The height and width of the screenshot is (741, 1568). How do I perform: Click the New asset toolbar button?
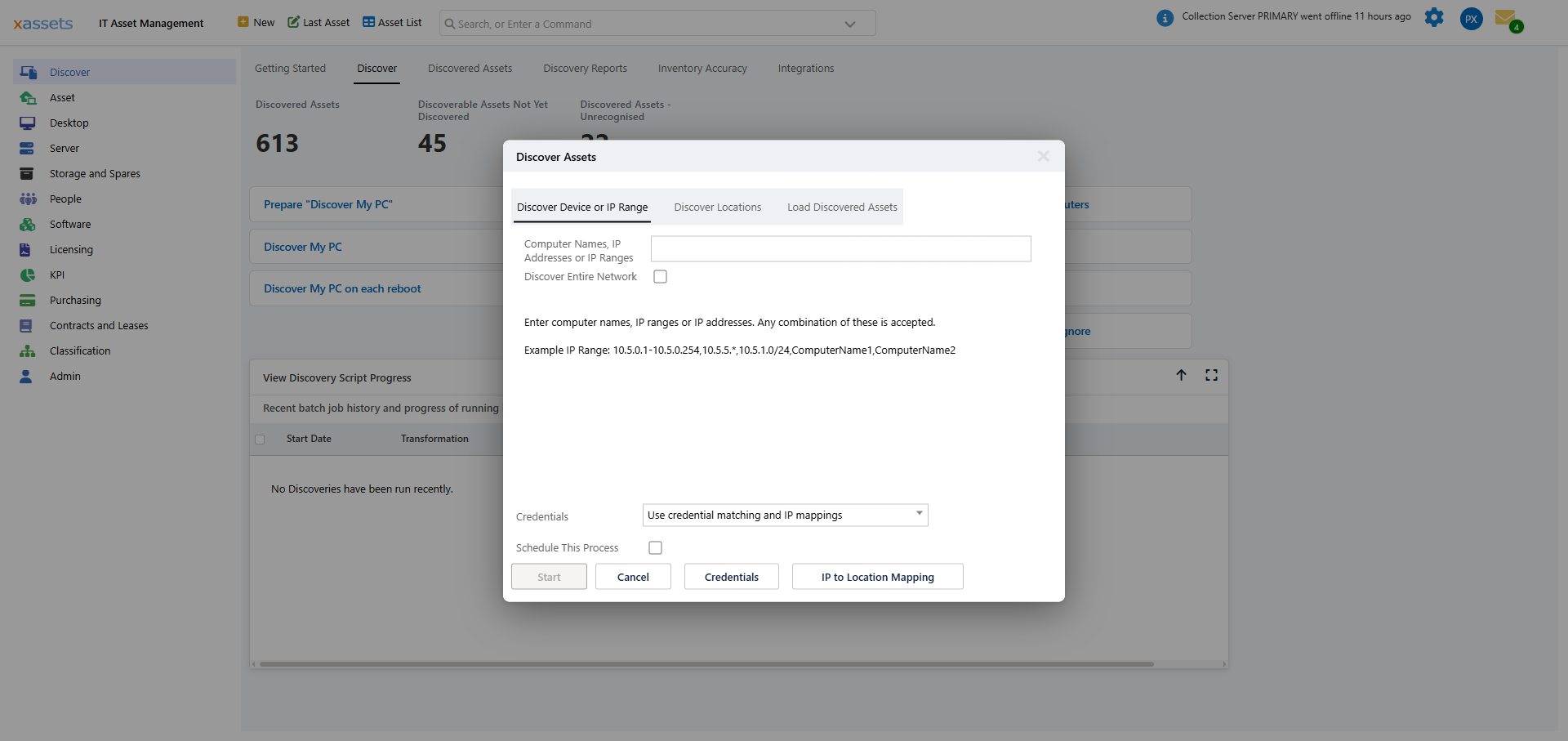pos(256,22)
